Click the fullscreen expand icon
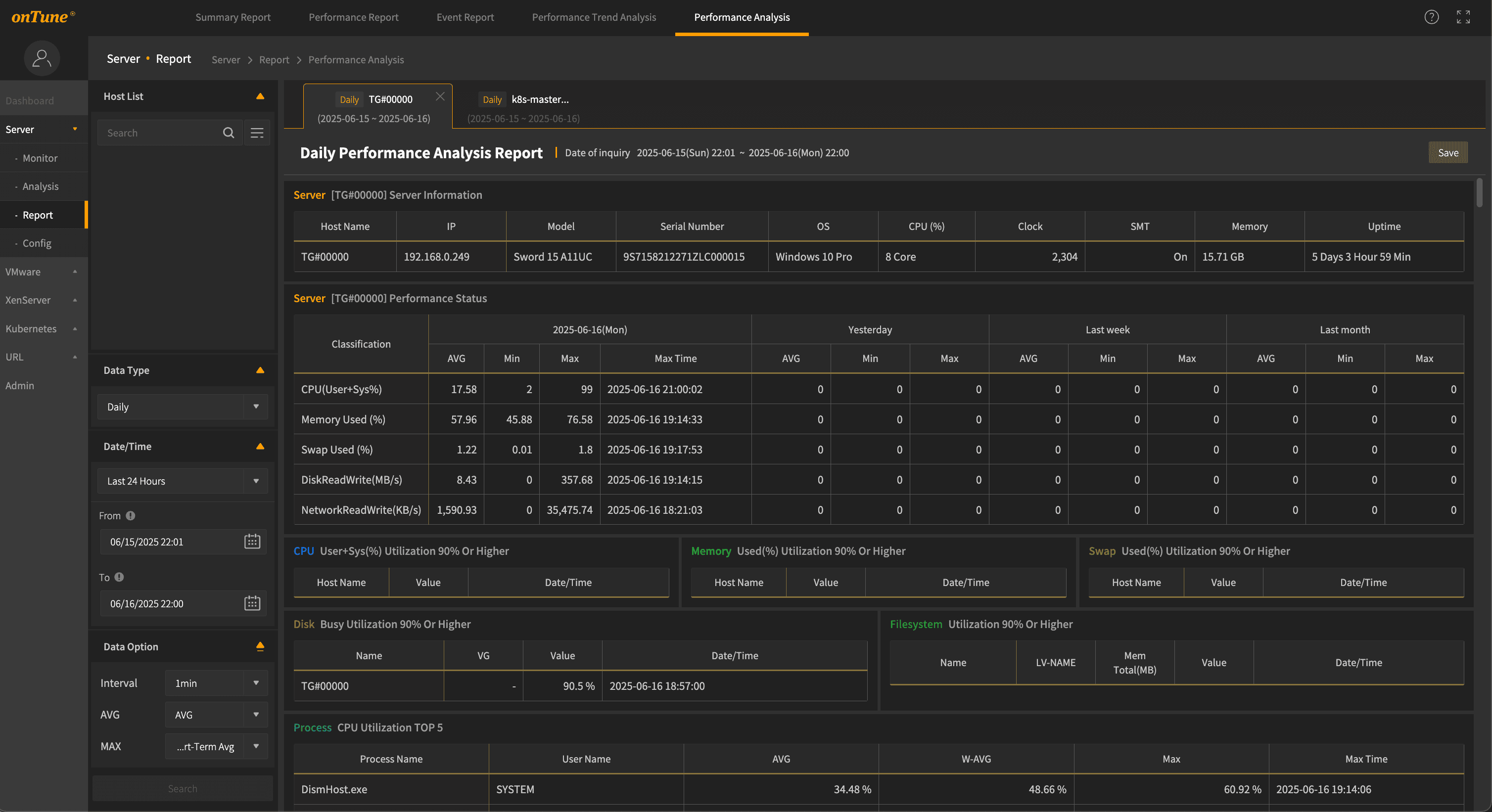This screenshot has height=812, width=1492. click(1463, 17)
